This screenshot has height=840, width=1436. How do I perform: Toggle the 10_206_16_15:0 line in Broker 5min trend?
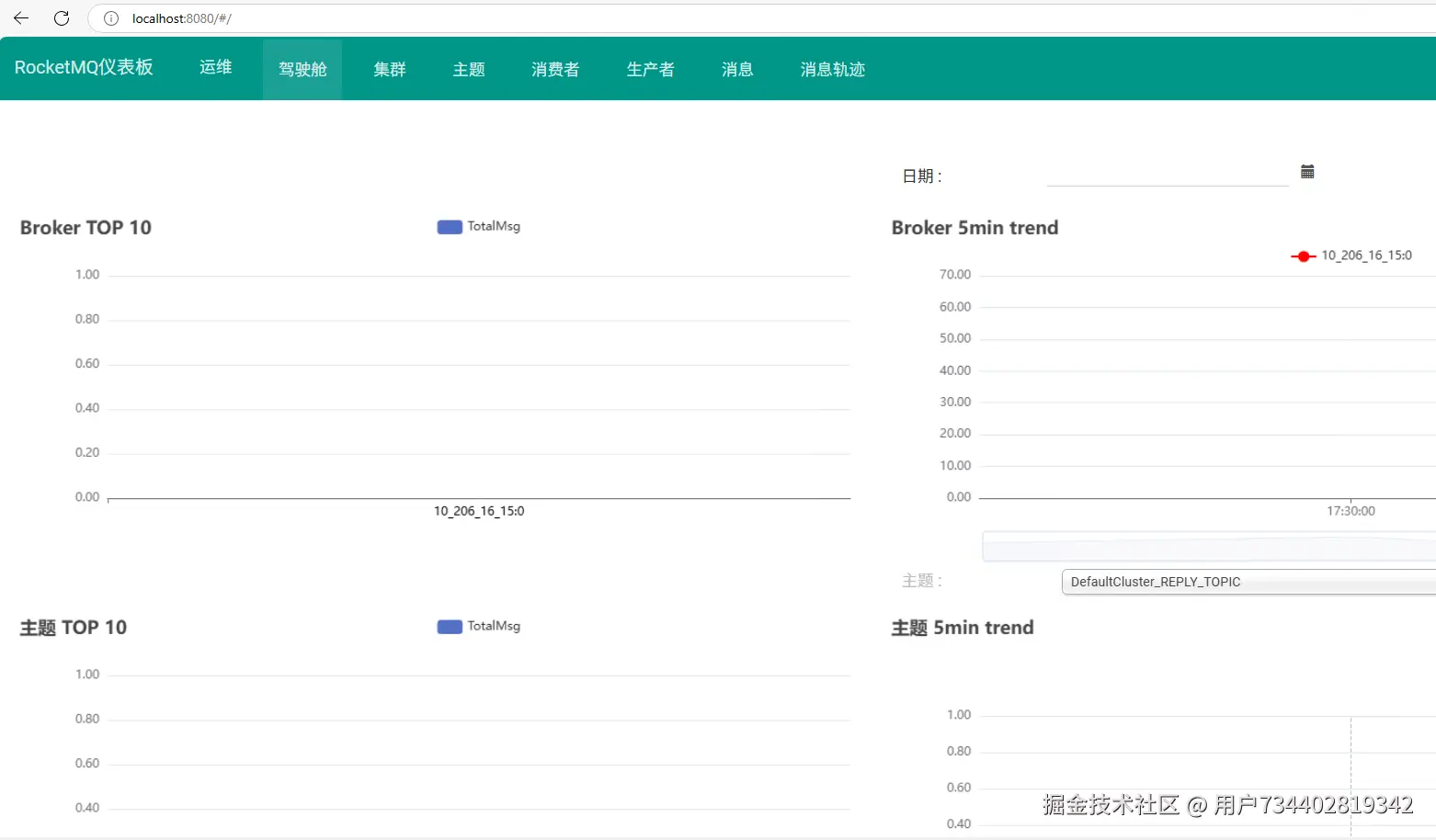(x=1351, y=255)
